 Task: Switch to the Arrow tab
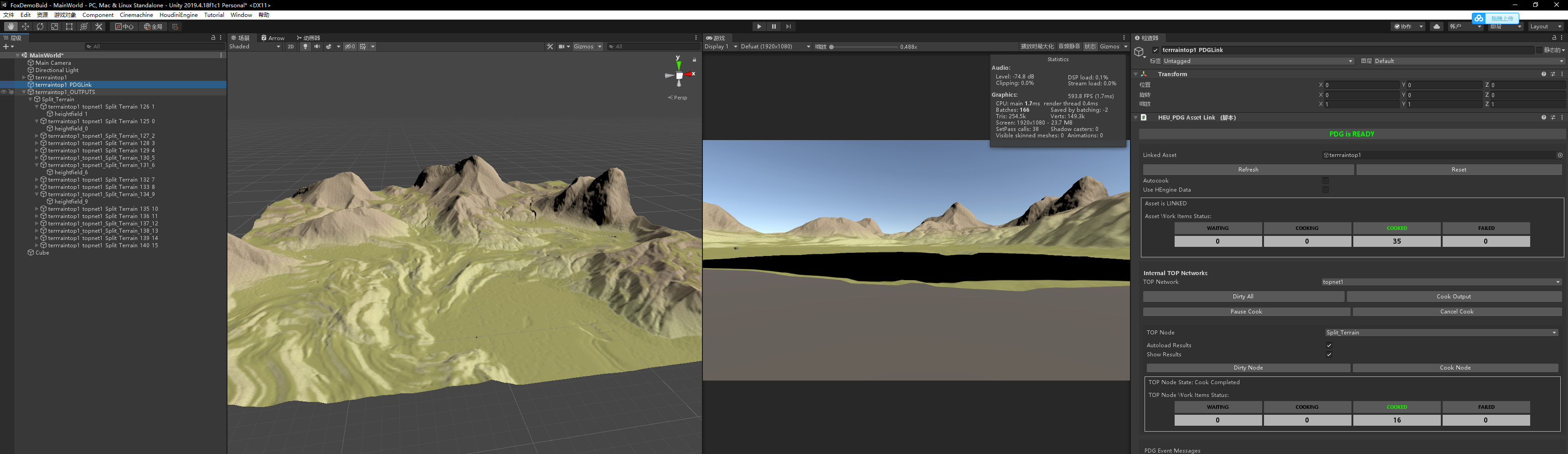point(273,38)
